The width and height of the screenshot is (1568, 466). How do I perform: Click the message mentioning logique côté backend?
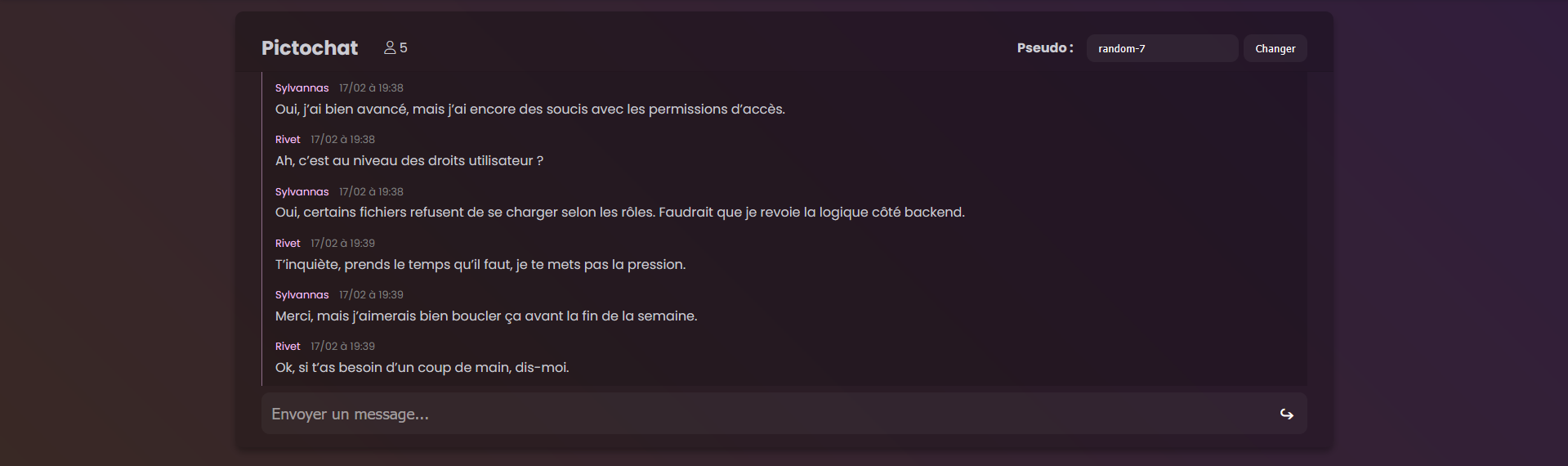[x=620, y=212]
